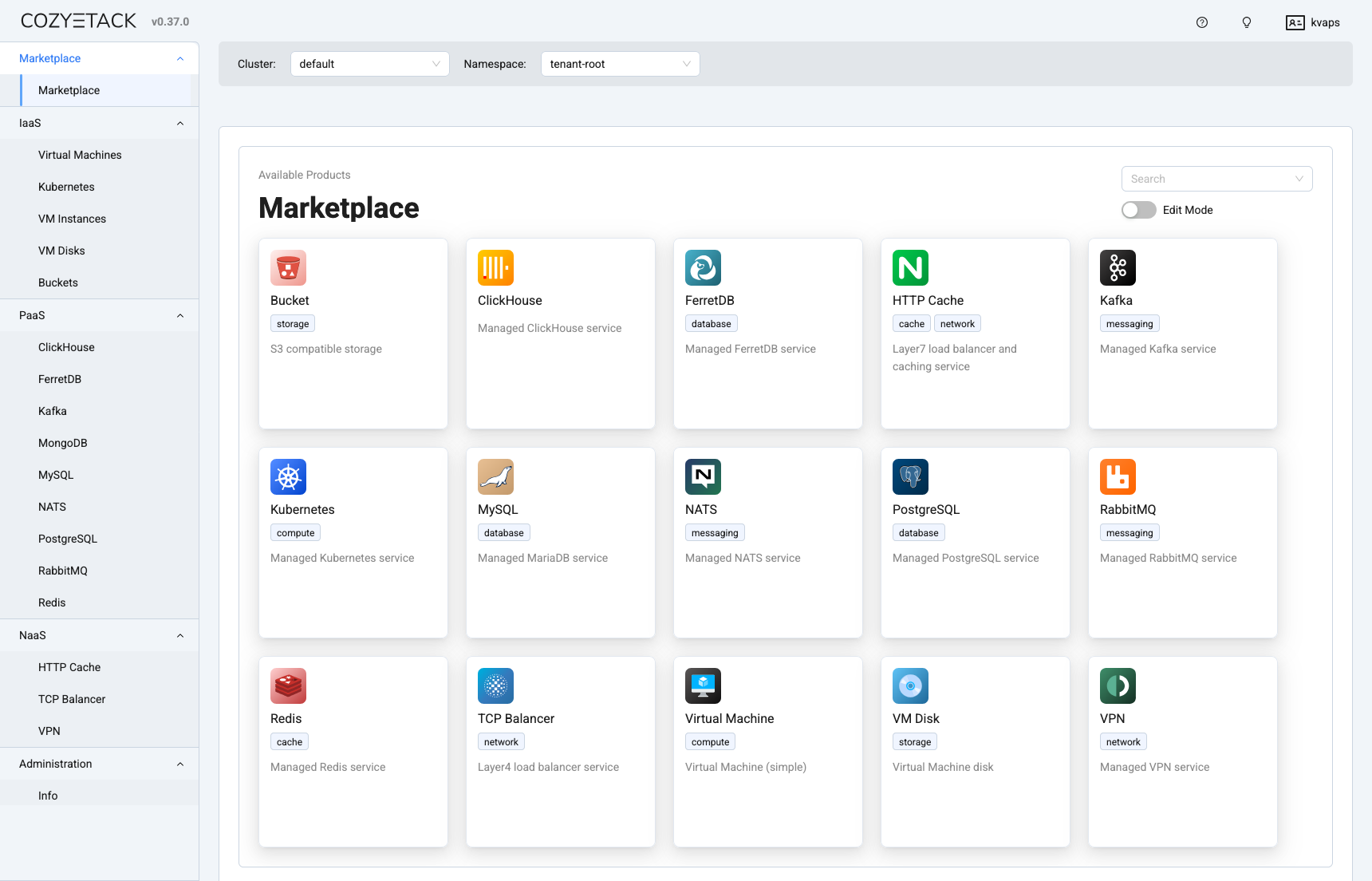The width and height of the screenshot is (1372, 881).
Task: Open the Namespace tenant-root dropdown
Action: point(620,64)
